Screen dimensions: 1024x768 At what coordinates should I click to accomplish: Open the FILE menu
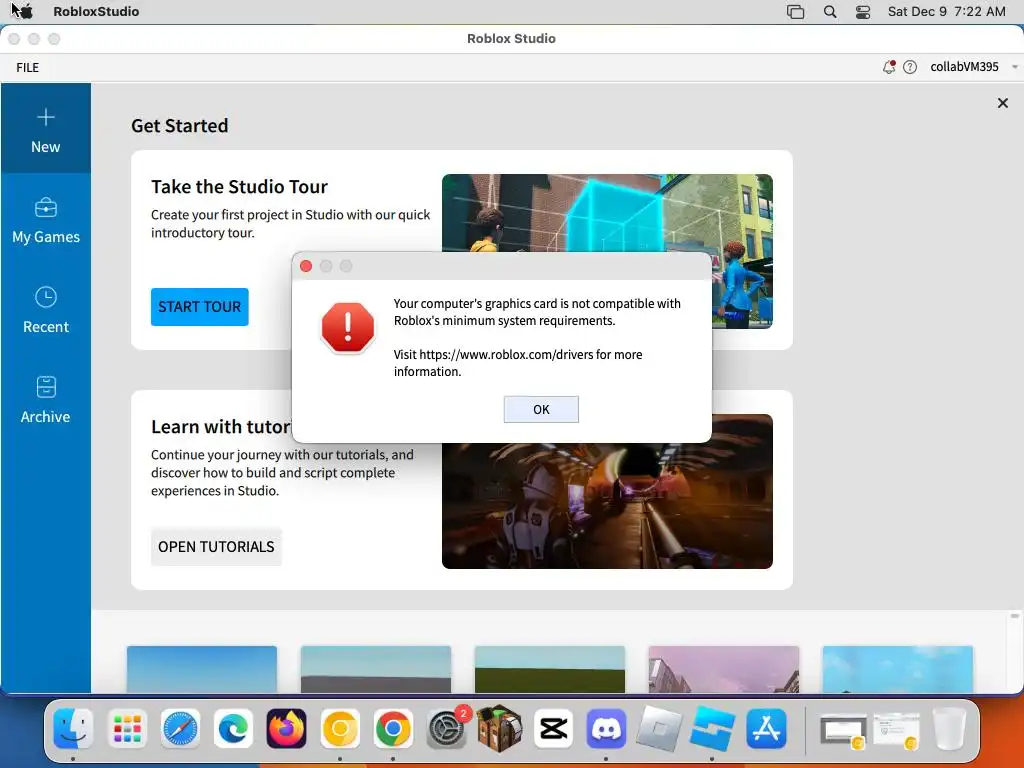pos(27,67)
